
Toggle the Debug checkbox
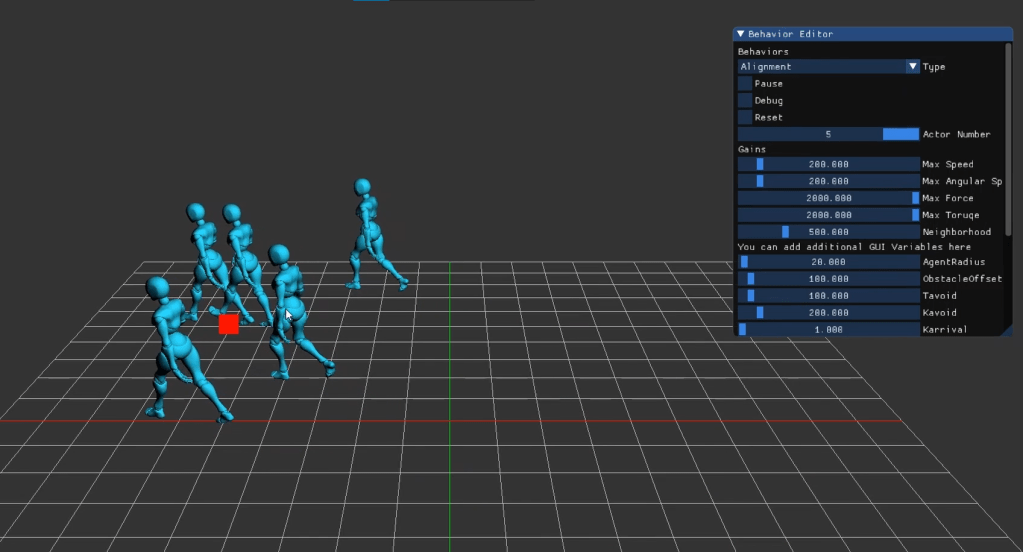745,101
